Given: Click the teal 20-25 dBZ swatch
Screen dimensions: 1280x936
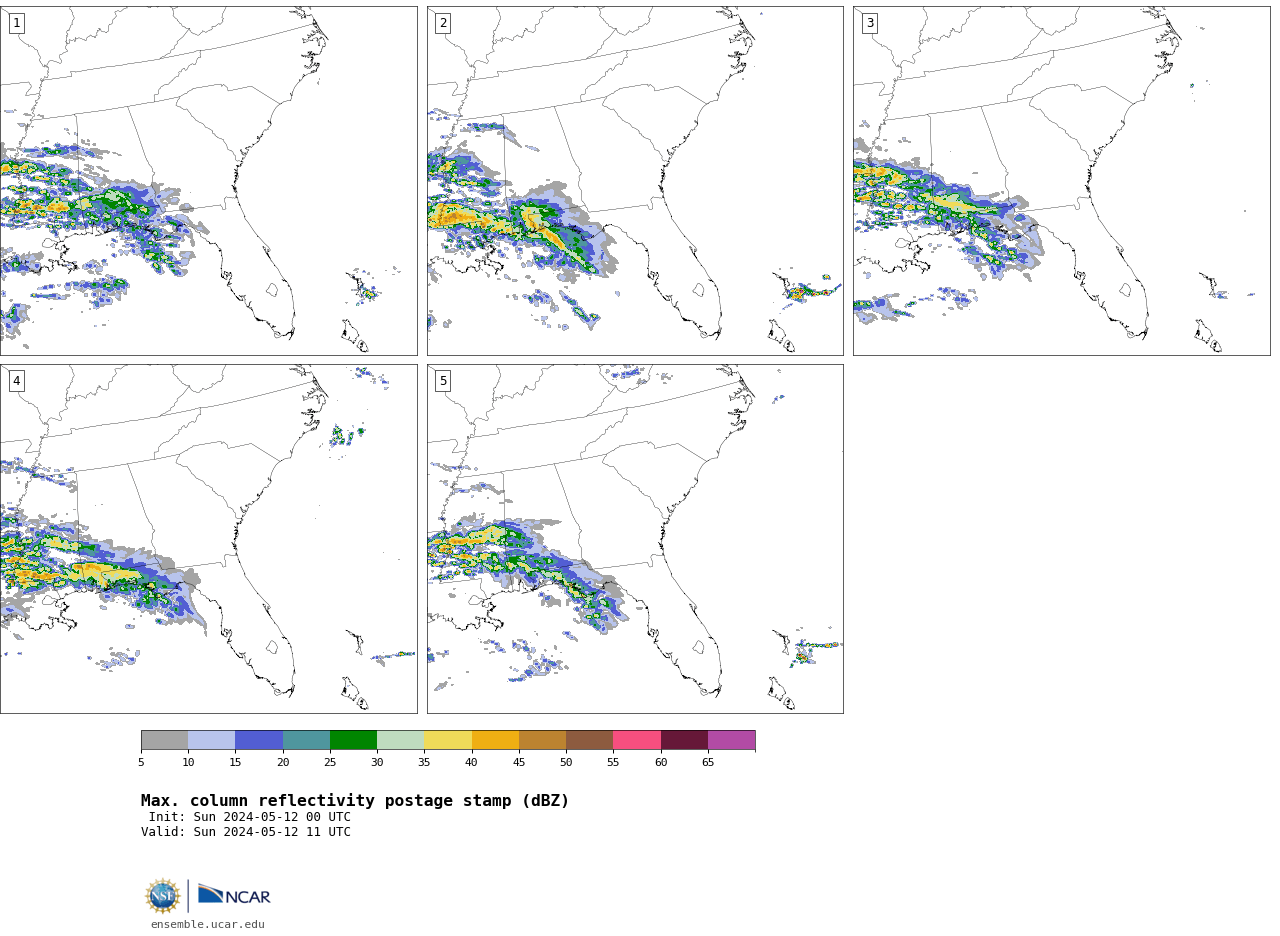Looking at the screenshot, I should [306, 740].
